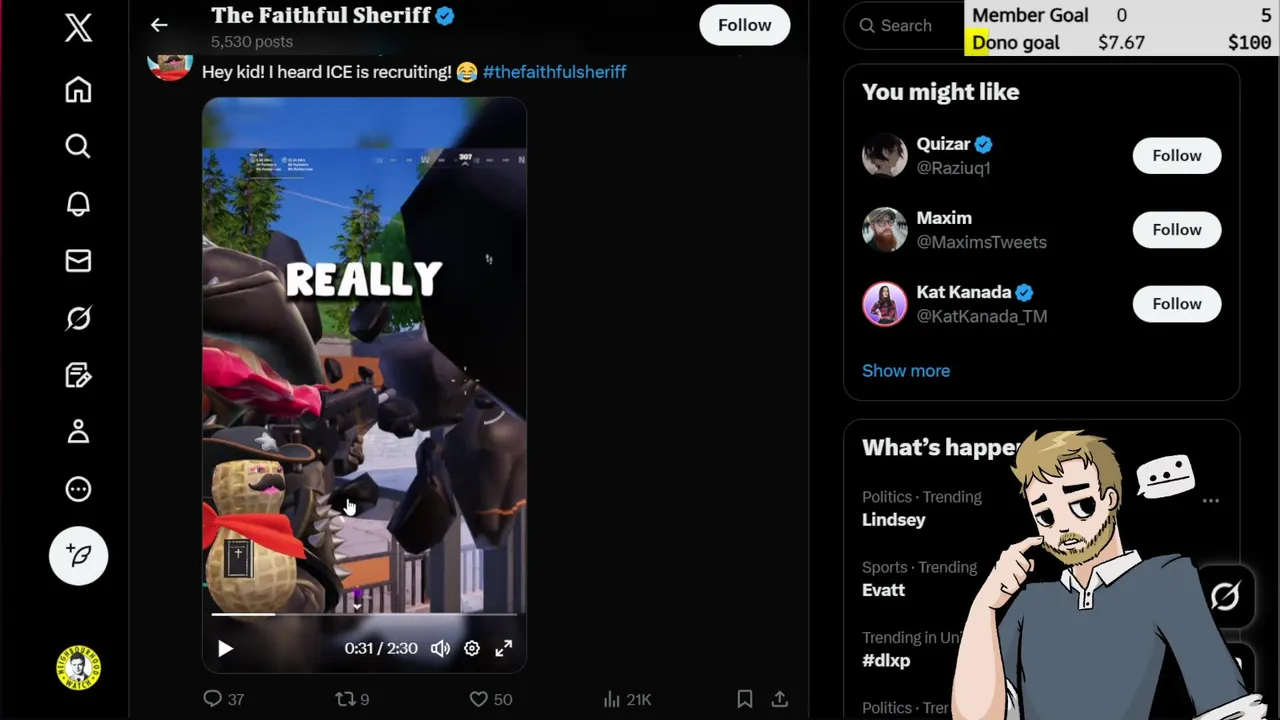Open video settings gear menu
The image size is (1280, 720).
click(472, 648)
